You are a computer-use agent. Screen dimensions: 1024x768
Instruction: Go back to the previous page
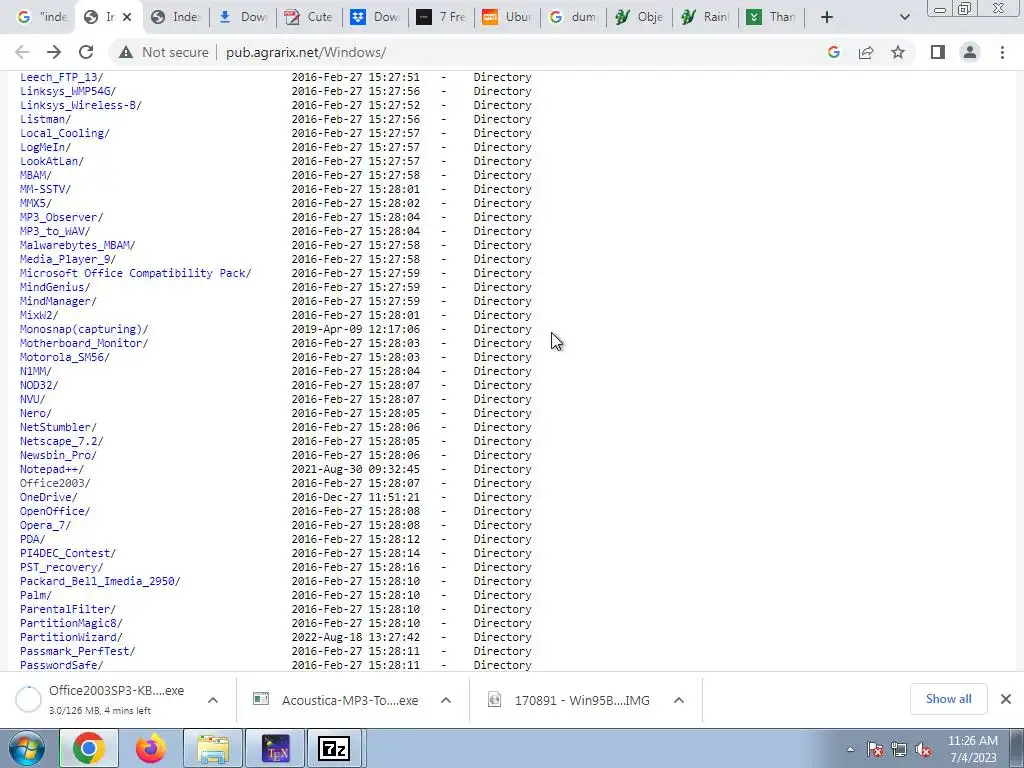click(x=22, y=52)
